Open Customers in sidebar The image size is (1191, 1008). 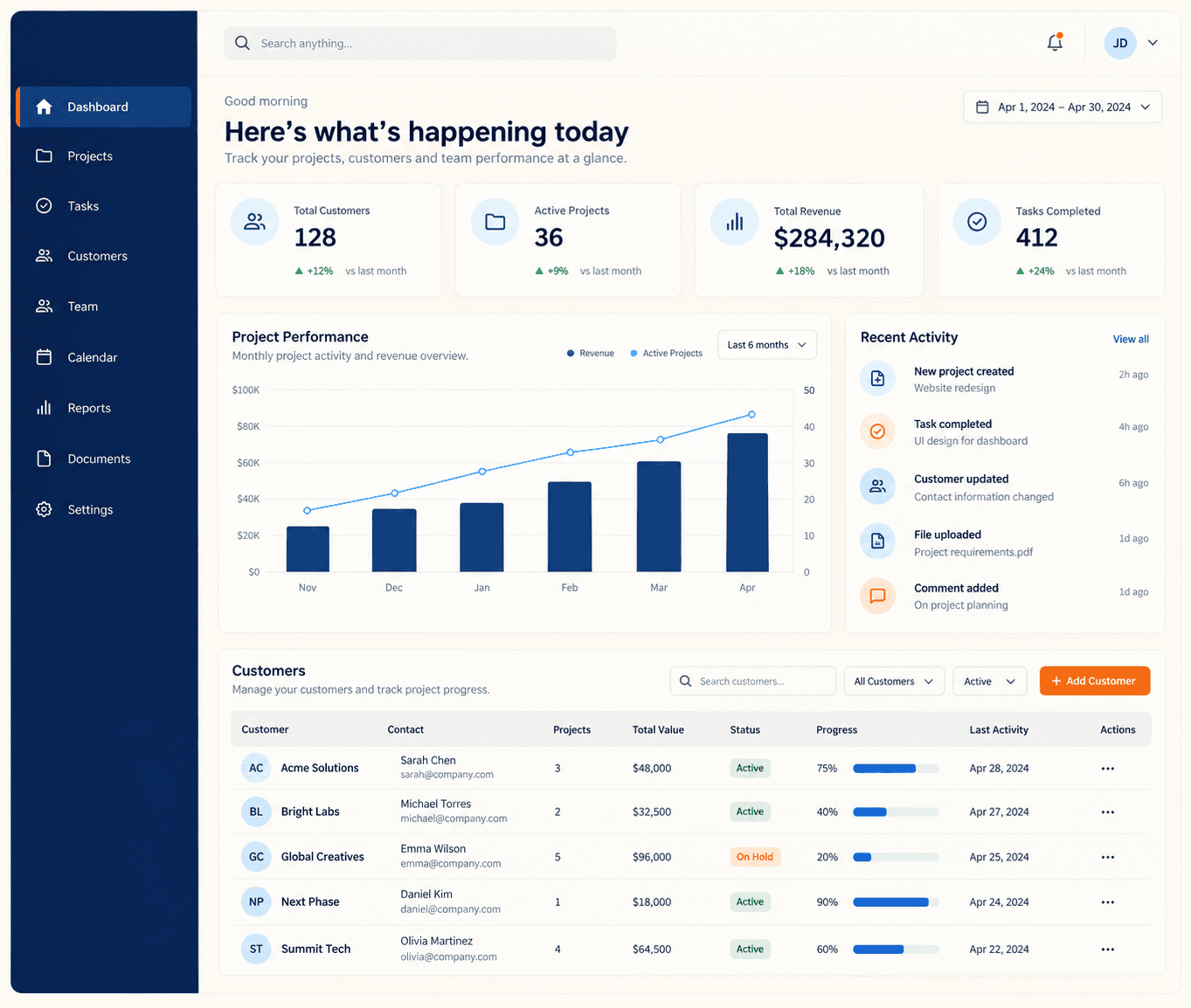103,256
